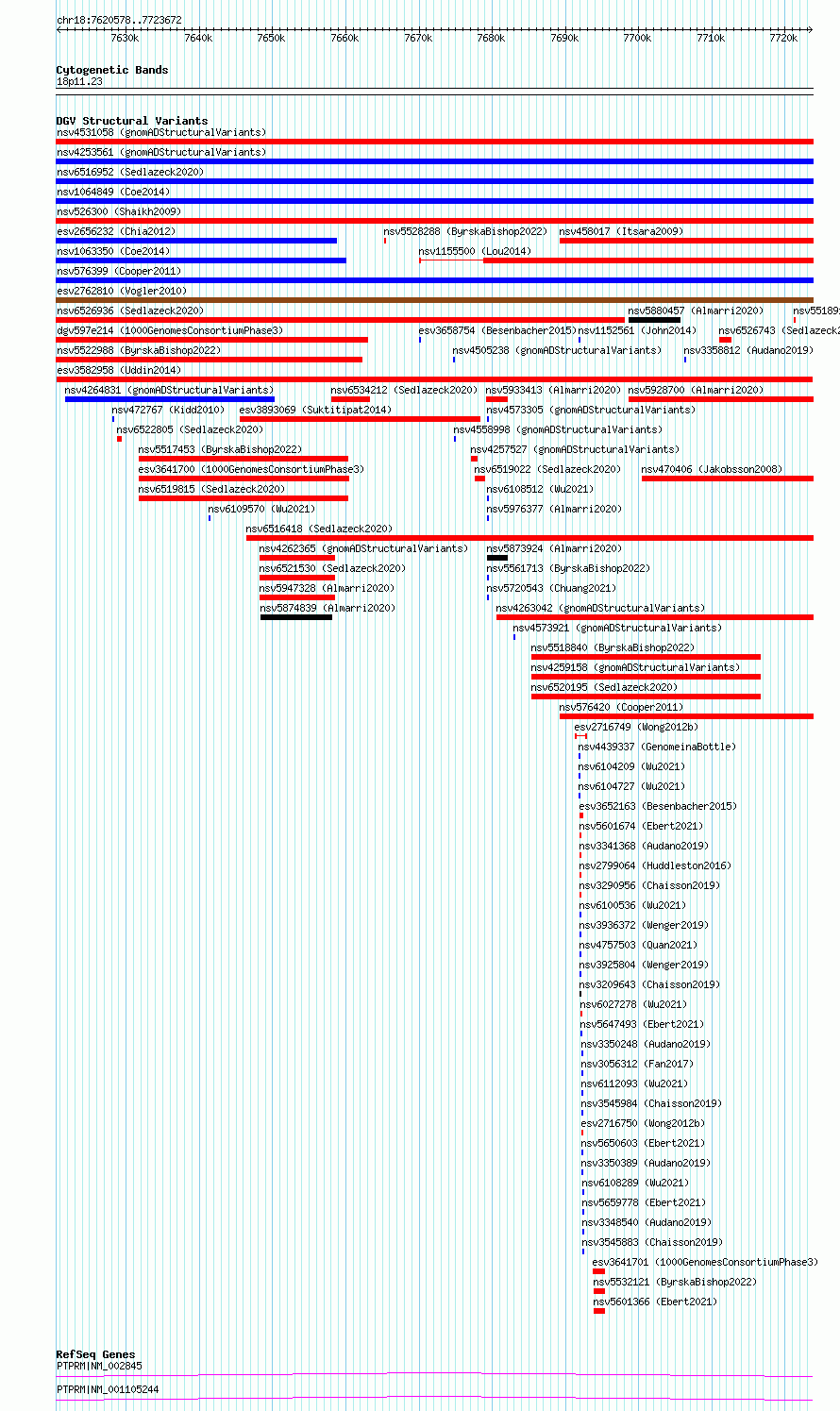Open nsv6534212 (Sedlazeck2020) variant
The width and height of the screenshot is (840, 1411).
click(404, 390)
